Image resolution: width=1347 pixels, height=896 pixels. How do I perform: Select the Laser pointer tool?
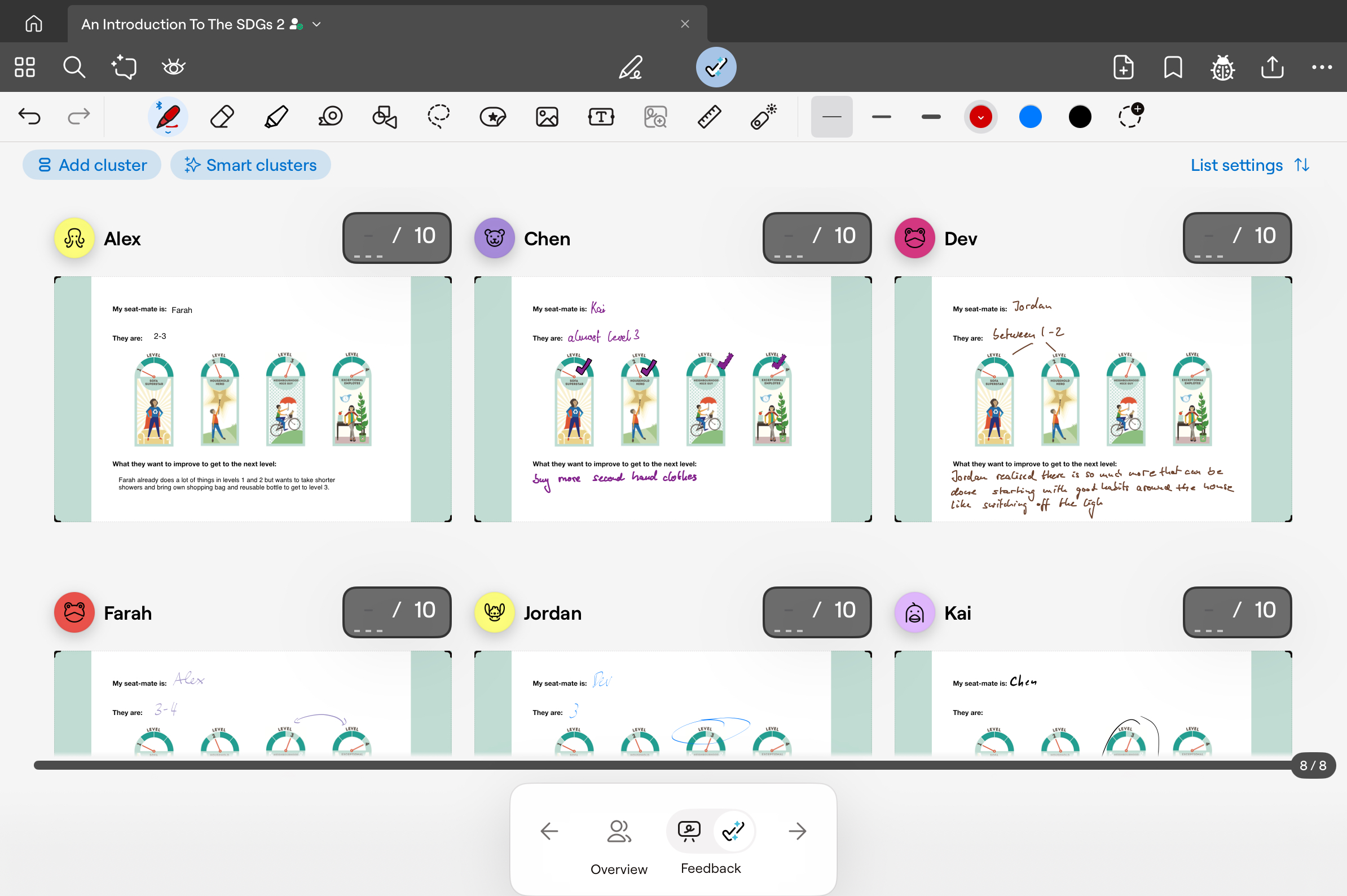pos(764,117)
